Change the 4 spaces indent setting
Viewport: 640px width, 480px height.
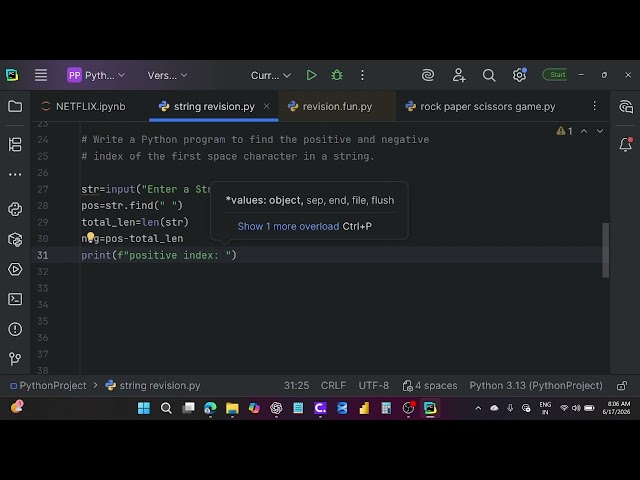pyautogui.click(x=430, y=386)
